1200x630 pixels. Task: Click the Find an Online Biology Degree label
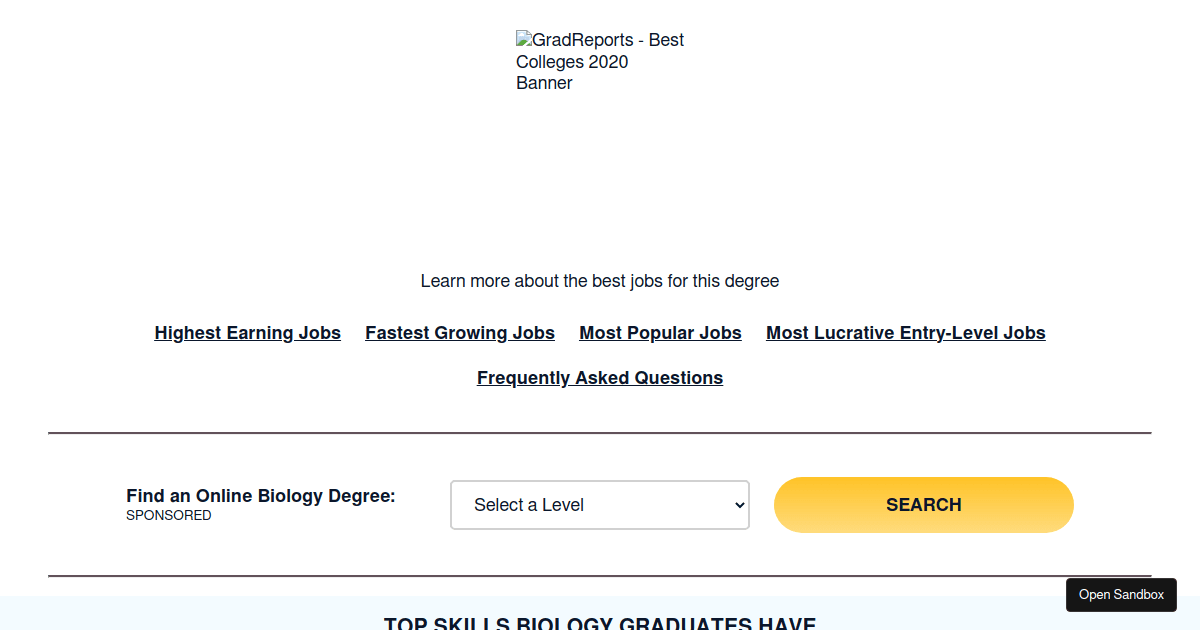(261, 496)
